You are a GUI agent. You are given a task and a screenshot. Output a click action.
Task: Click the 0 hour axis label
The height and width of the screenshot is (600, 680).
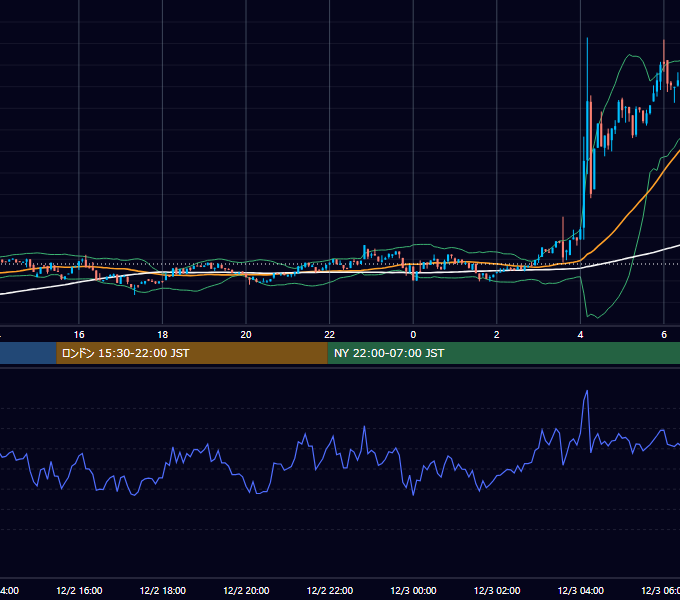click(x=413, y=335)
